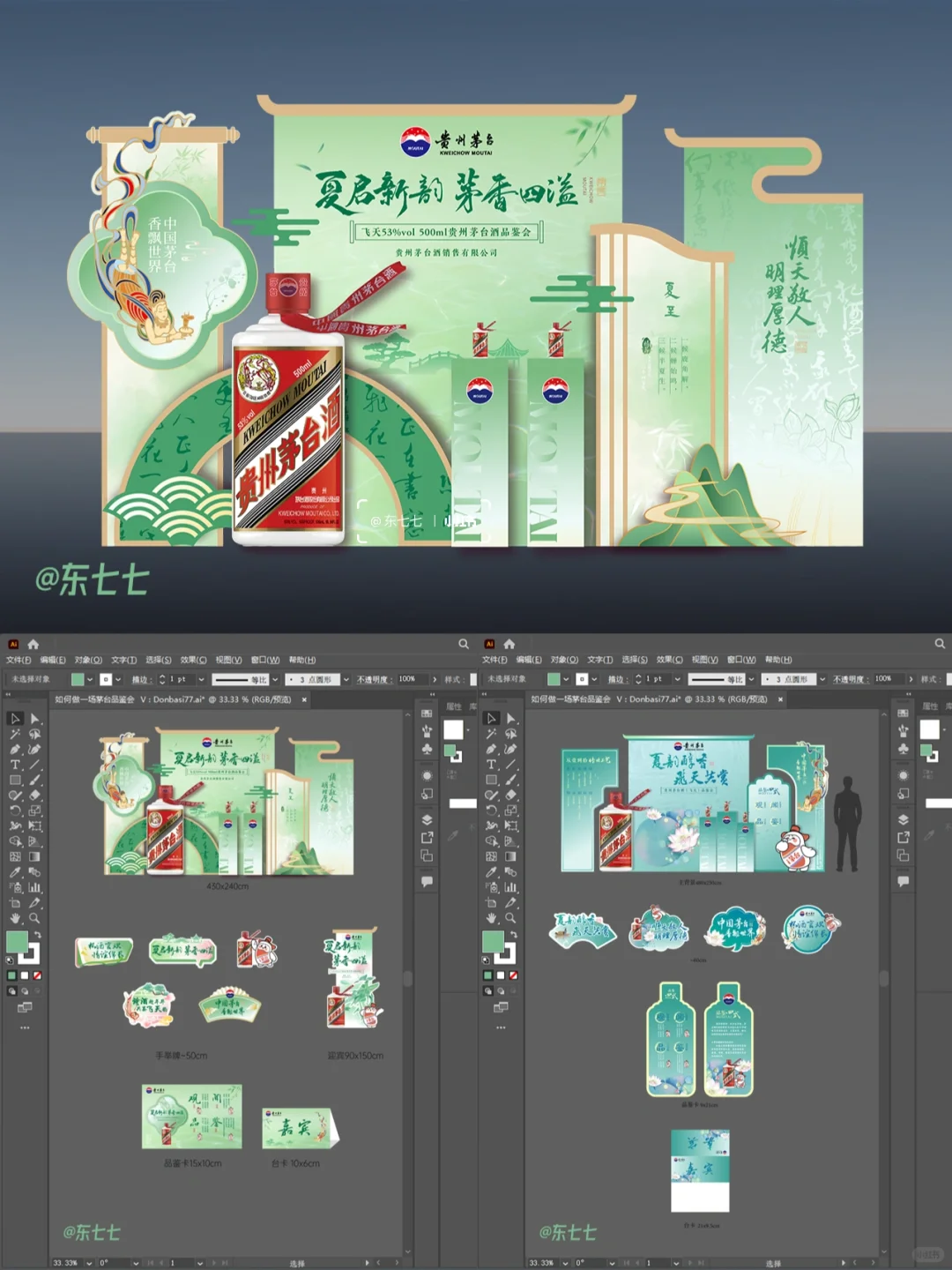
Task: Select the Selection tool in left Illustrator window
Action: (x=15, y=719)
